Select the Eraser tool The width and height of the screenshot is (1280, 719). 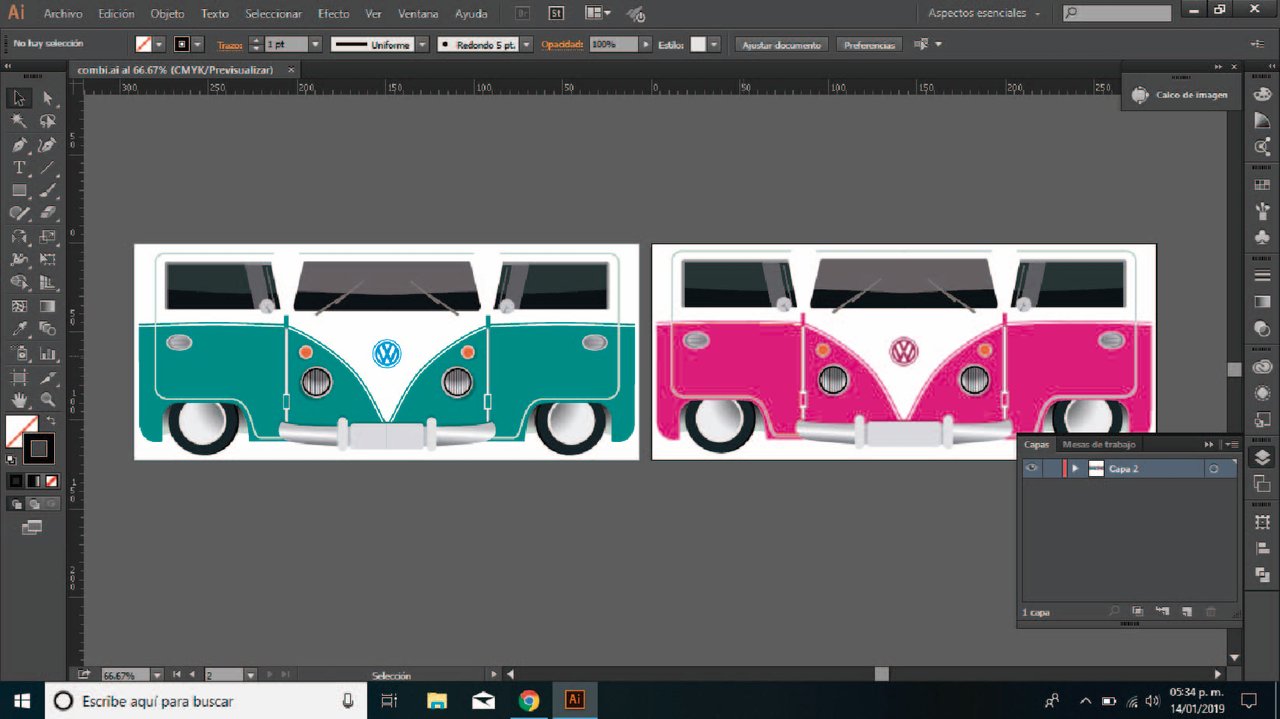point(47,213)
